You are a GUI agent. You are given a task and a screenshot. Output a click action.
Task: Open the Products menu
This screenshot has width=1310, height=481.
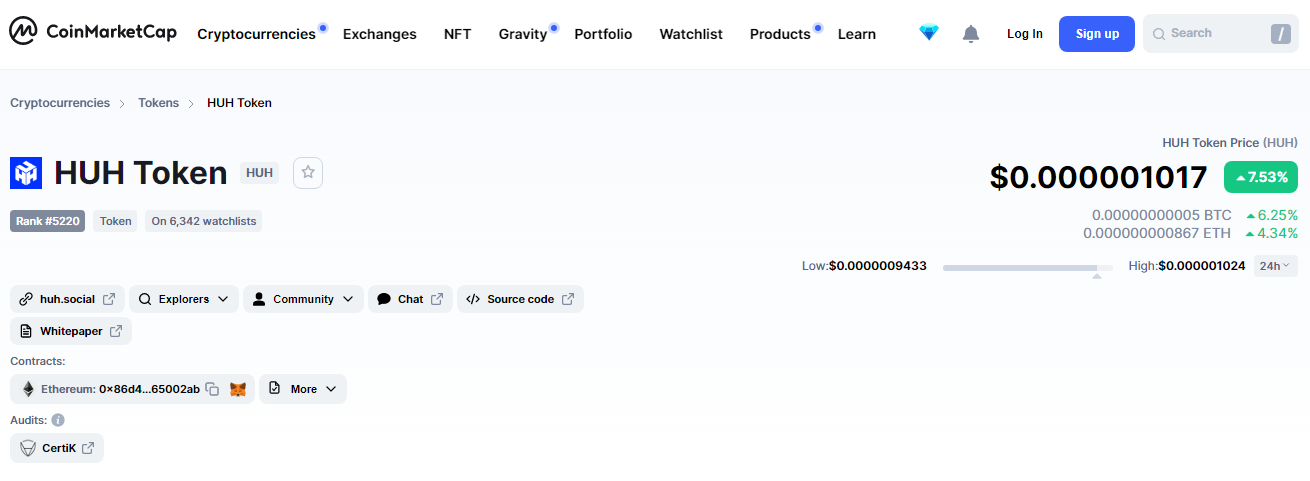click(x=780, y=34)
